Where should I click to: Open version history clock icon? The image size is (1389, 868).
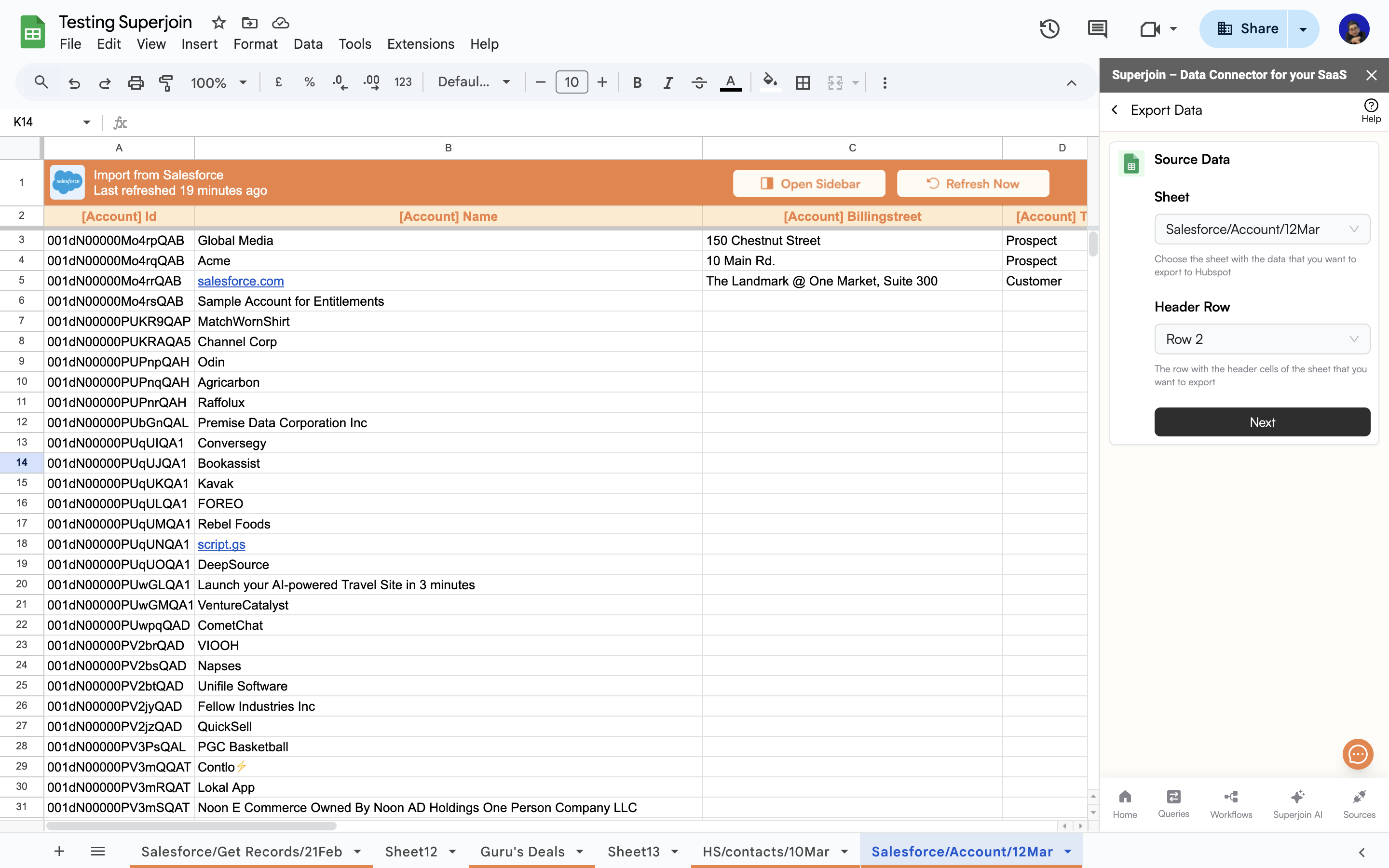point(1049,29)
